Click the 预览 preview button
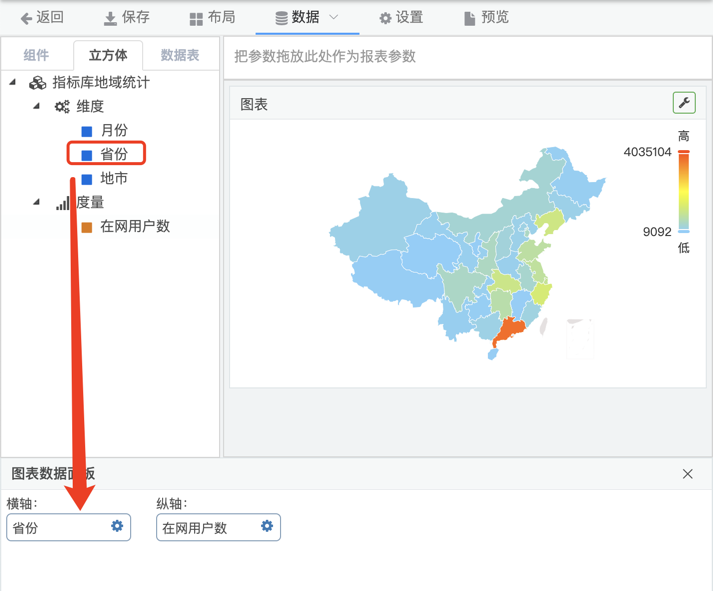Image resolution: width=713 pixels, height=591 pixels. coord(486,17)
